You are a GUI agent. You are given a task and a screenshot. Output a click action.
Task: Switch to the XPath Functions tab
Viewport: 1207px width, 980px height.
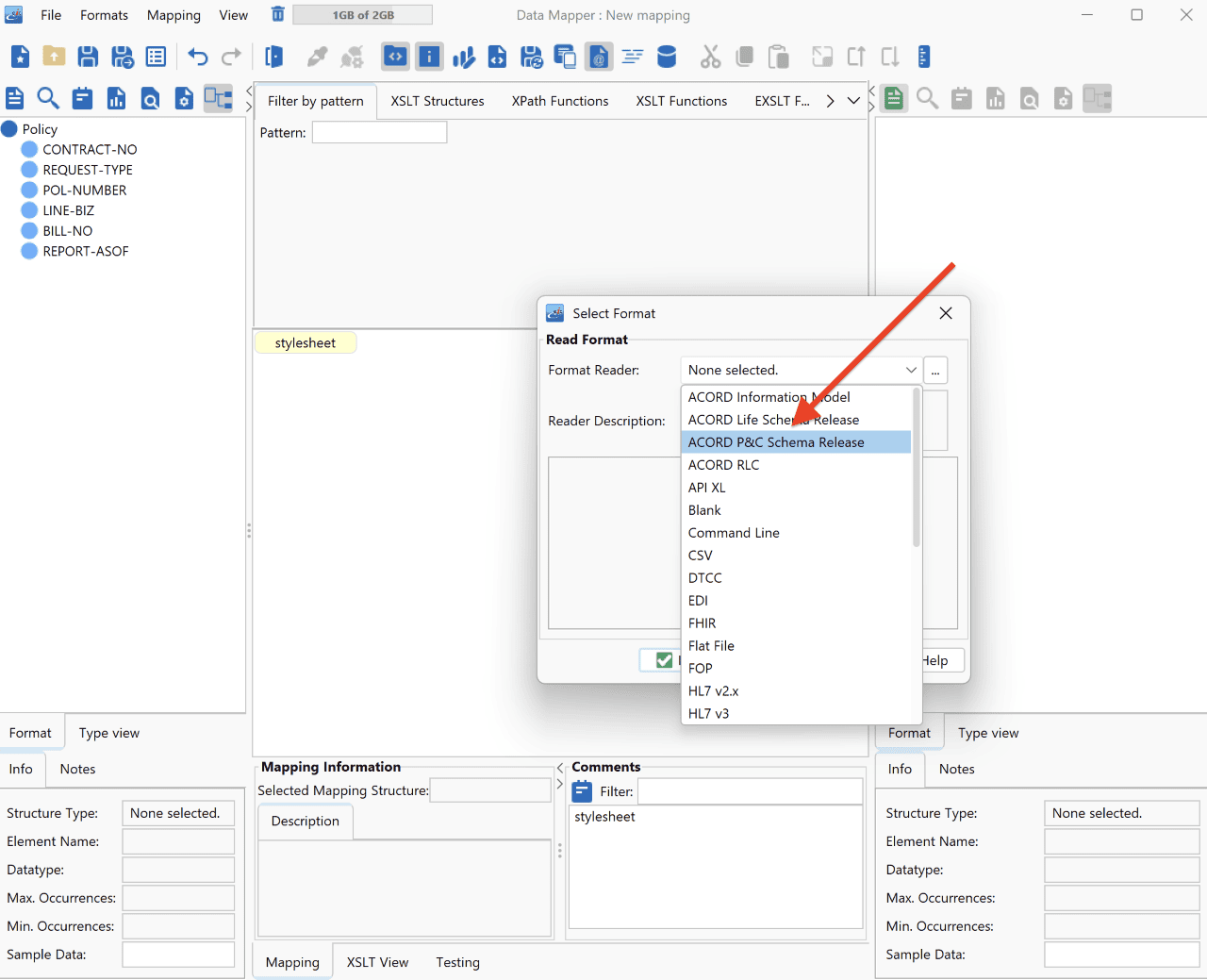[x=560, y=101]
